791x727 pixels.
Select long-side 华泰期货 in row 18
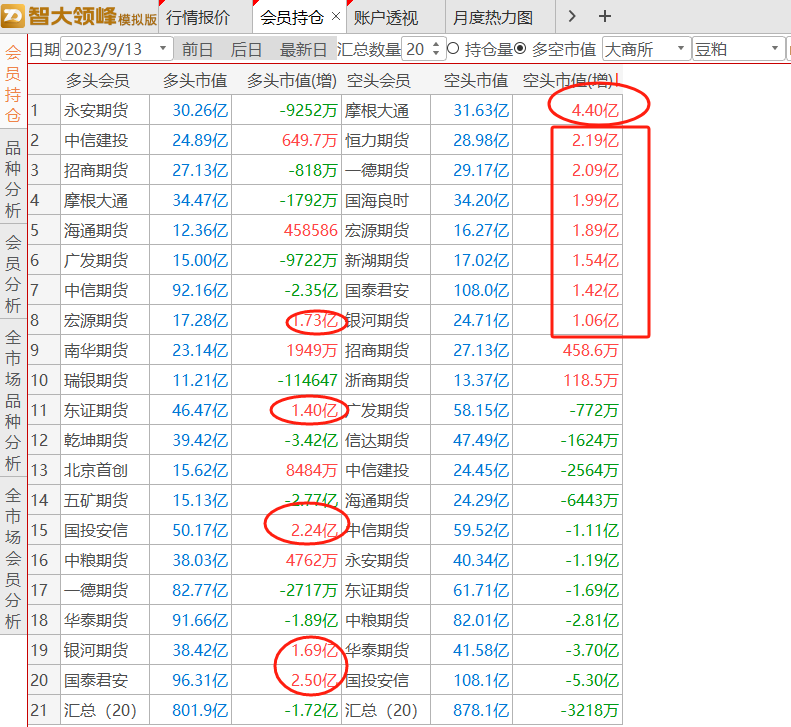click(x=96, y=620)
